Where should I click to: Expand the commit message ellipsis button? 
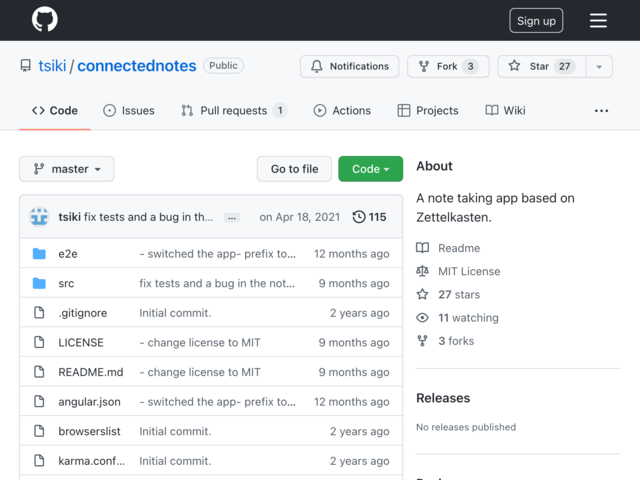click(x=232, y=218)
